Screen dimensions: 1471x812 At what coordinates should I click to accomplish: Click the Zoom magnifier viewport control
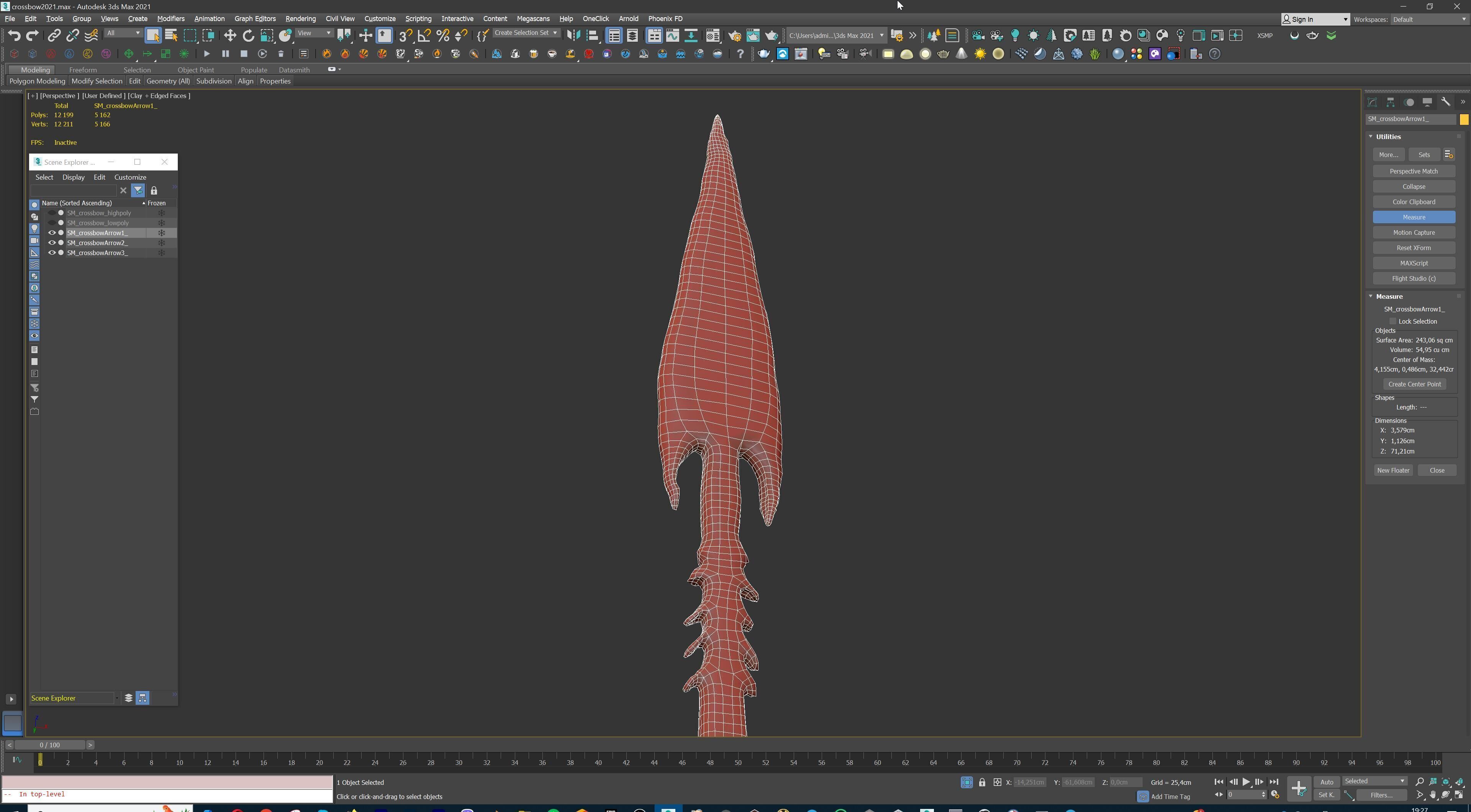click(1420, 782)
